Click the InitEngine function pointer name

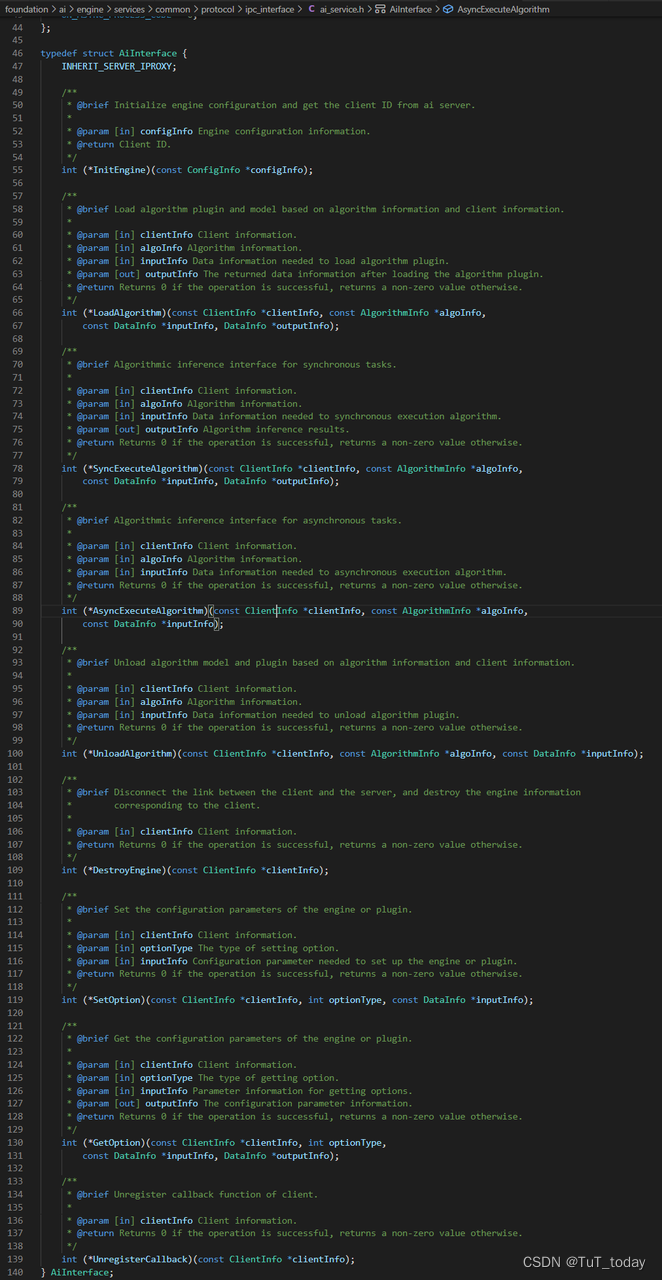(x=119, y=170)
